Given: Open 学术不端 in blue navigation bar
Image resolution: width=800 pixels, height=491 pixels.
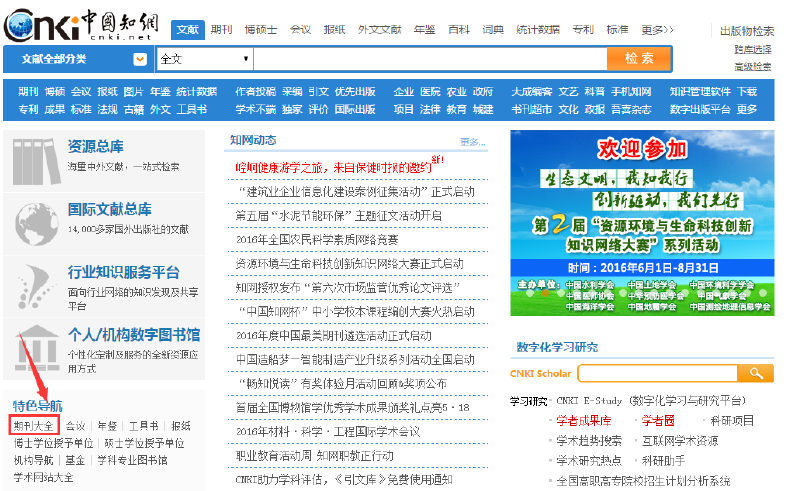Looking at the screenshot, I should click(x=255, y=109).
